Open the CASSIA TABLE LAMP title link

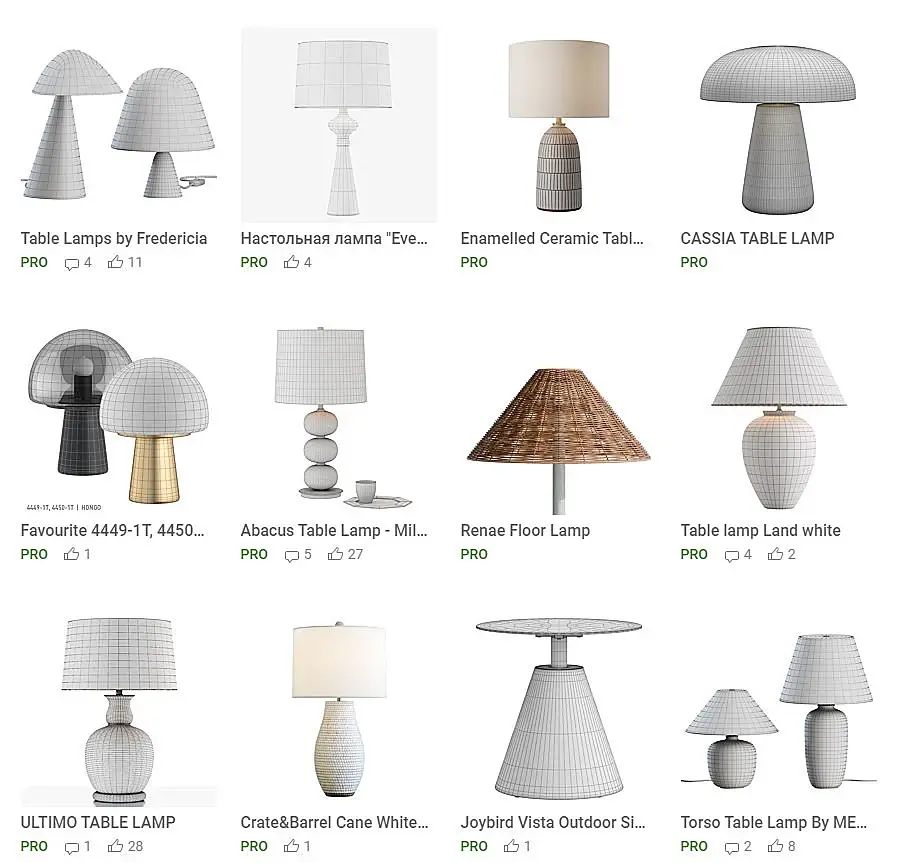pyautogui.click(x=757, y=238)
